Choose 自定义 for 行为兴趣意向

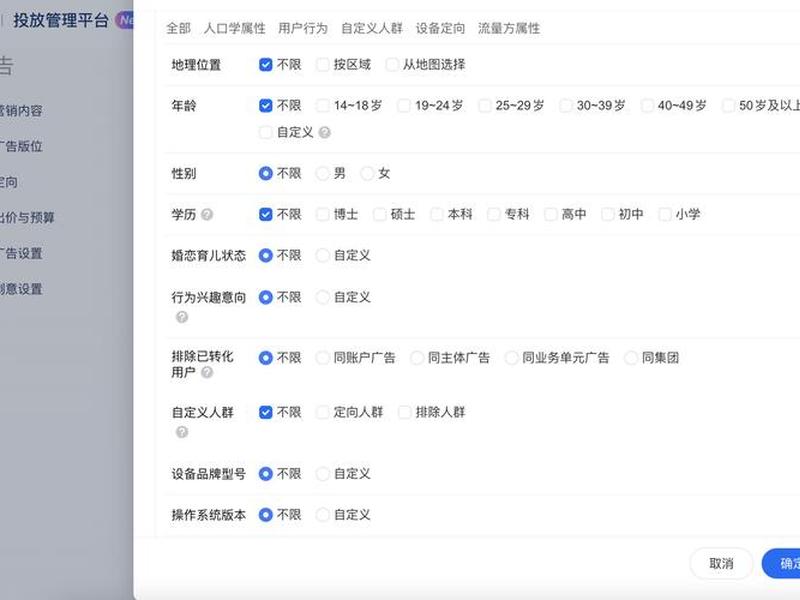point(322,297)
